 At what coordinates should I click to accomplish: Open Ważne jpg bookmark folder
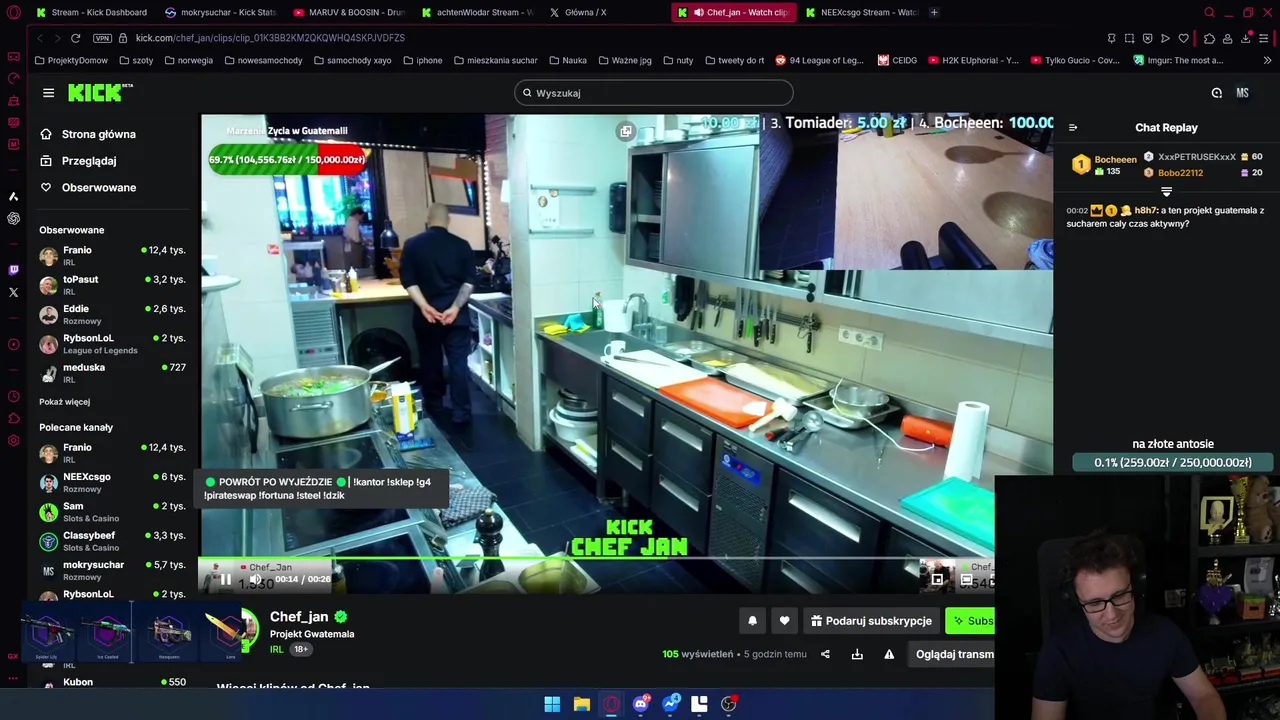coord(624,60)
